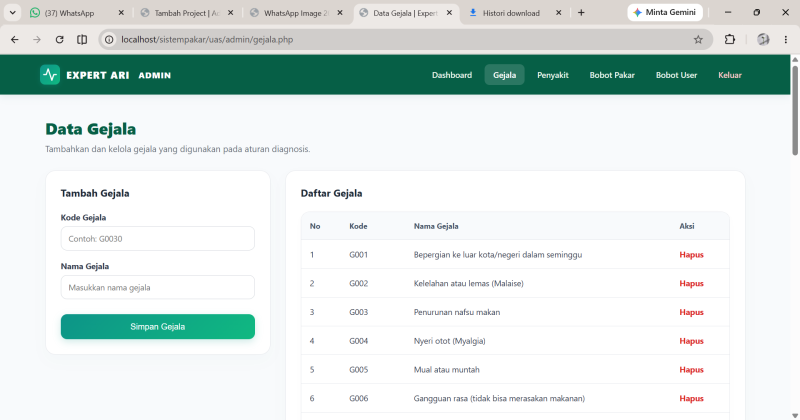Click the G001 code cell
The height and width of the screenshot is (420, 800).
(x=358, y=255)
